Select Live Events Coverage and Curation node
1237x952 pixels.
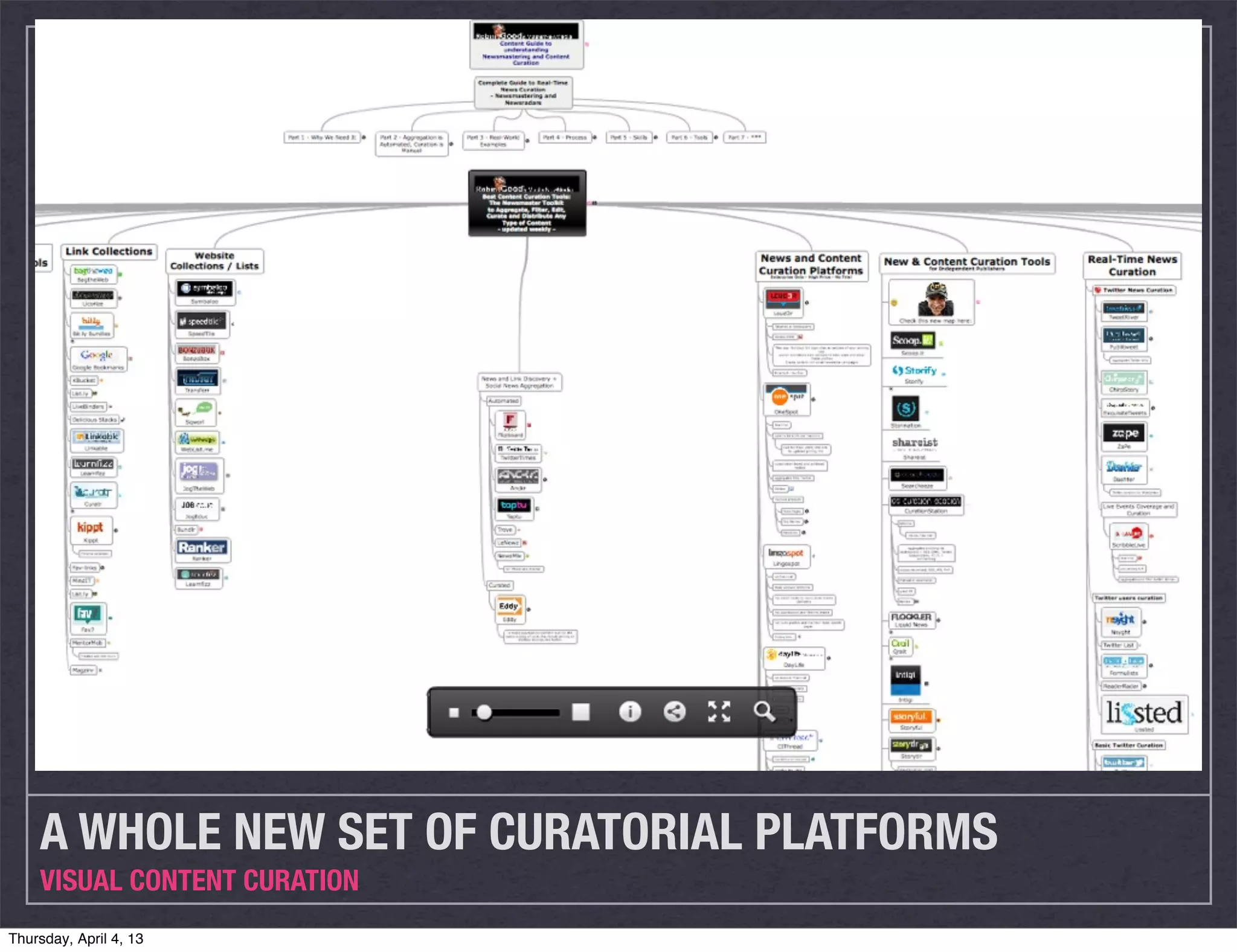click(x=1139, y=509)
